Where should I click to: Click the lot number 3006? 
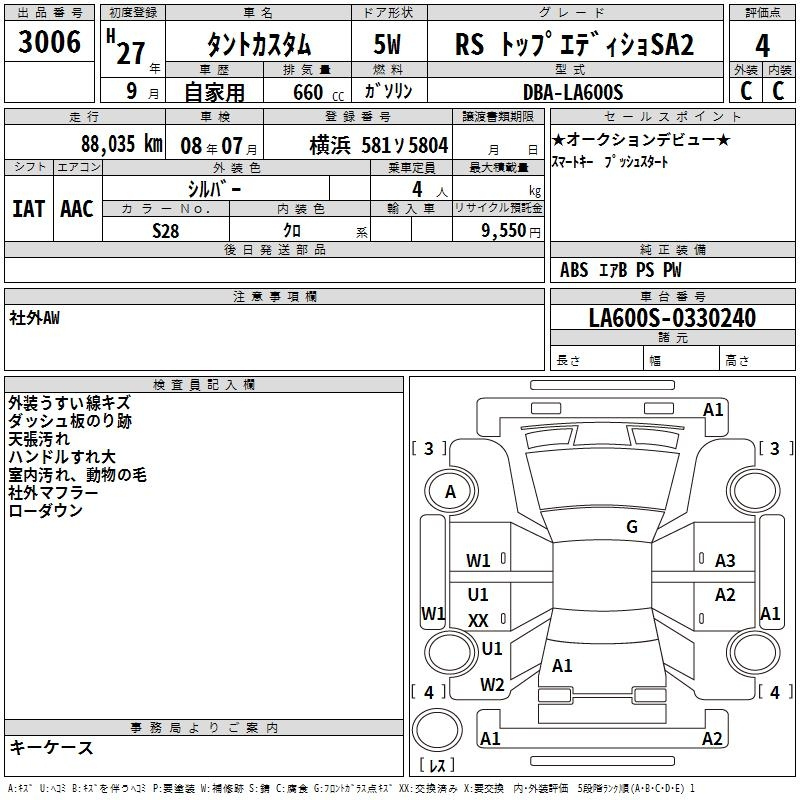pyautogui.click(x=49, y=42)
